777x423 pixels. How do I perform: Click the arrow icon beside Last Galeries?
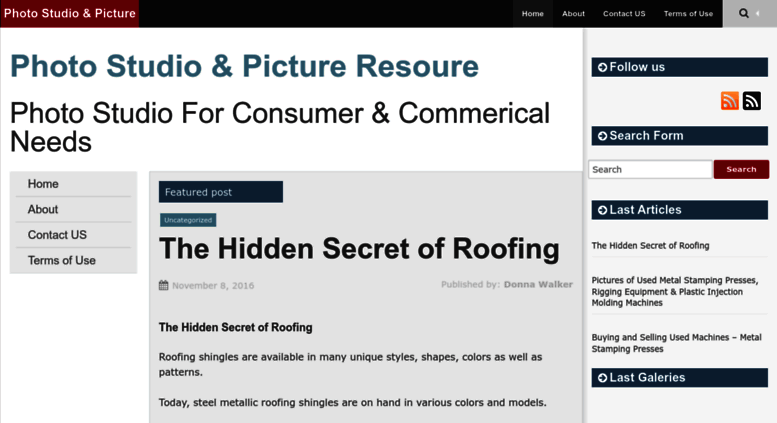click(x=602, y=378)
